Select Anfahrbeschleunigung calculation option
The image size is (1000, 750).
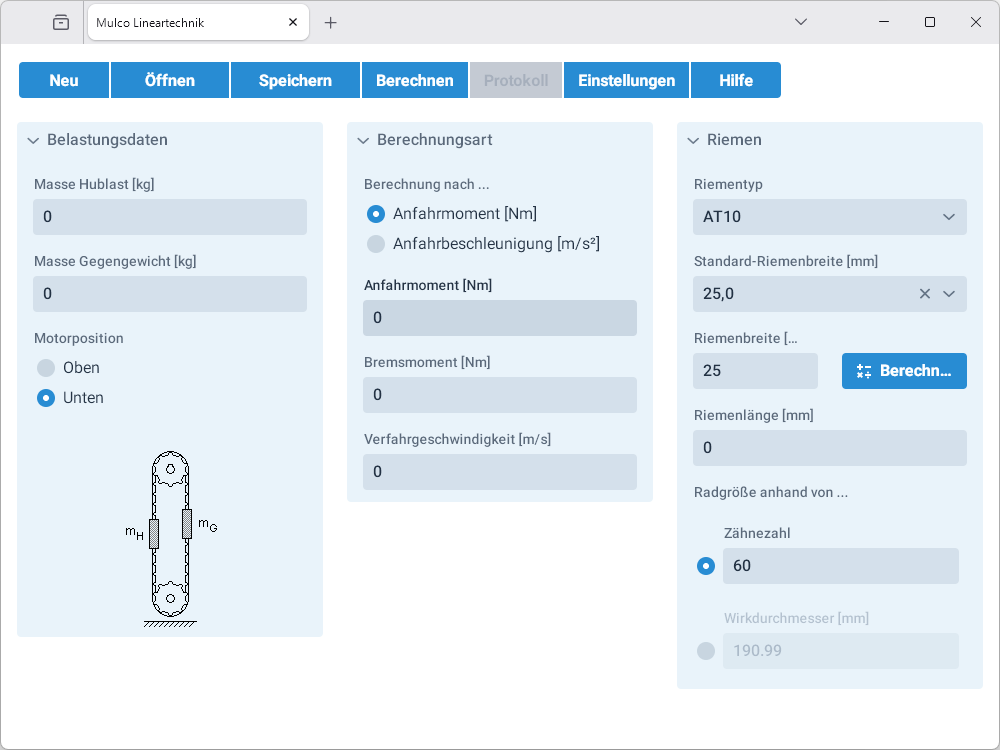(x=376, y=244)
